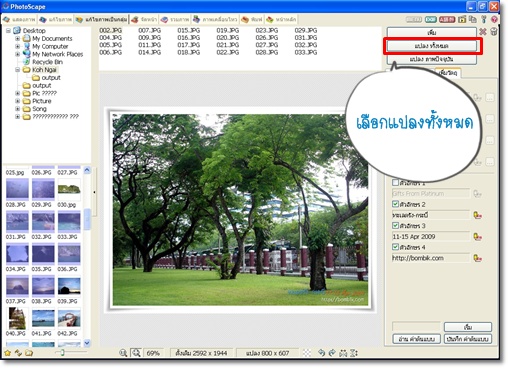This screenshot has height=368, width=508.
Task: Expand the Picture folder node
Action: [x=18, y=101]
